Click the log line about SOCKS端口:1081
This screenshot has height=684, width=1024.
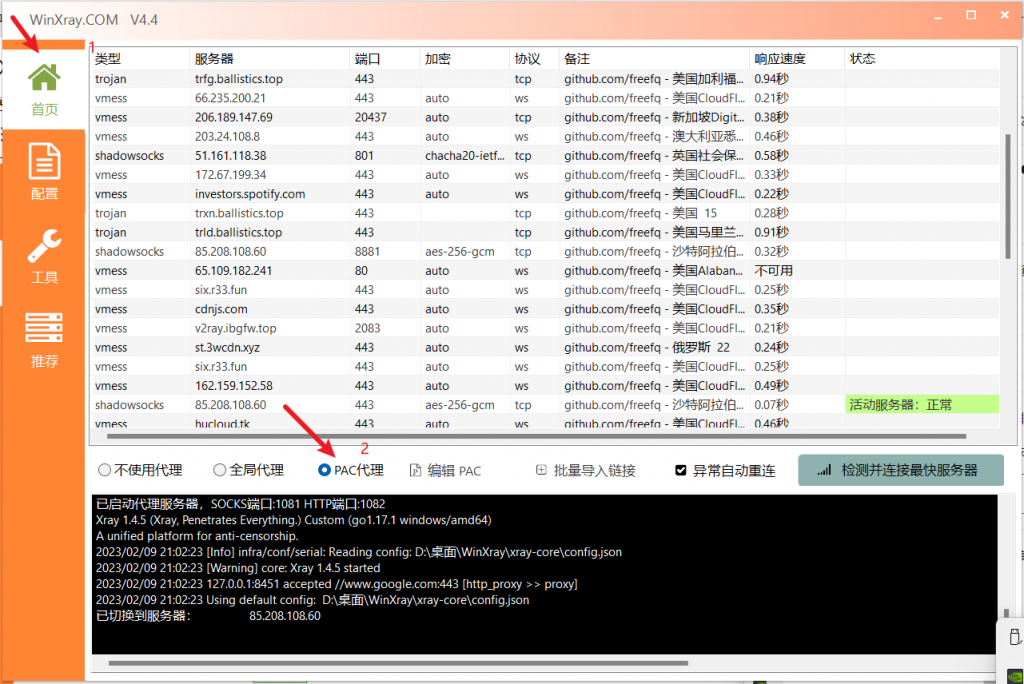point(240,504)
